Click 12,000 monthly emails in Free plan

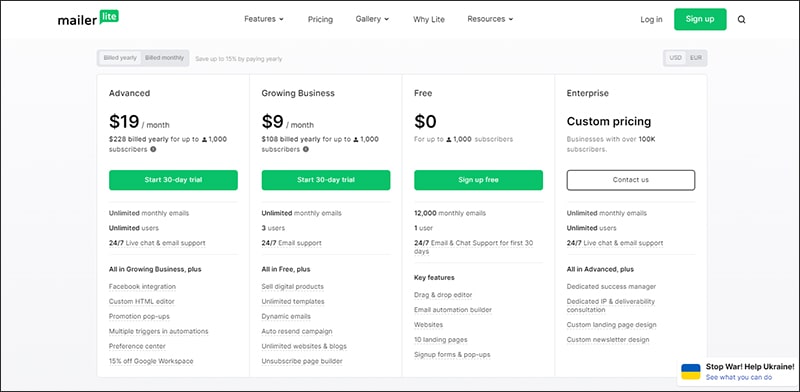(450, 213)
